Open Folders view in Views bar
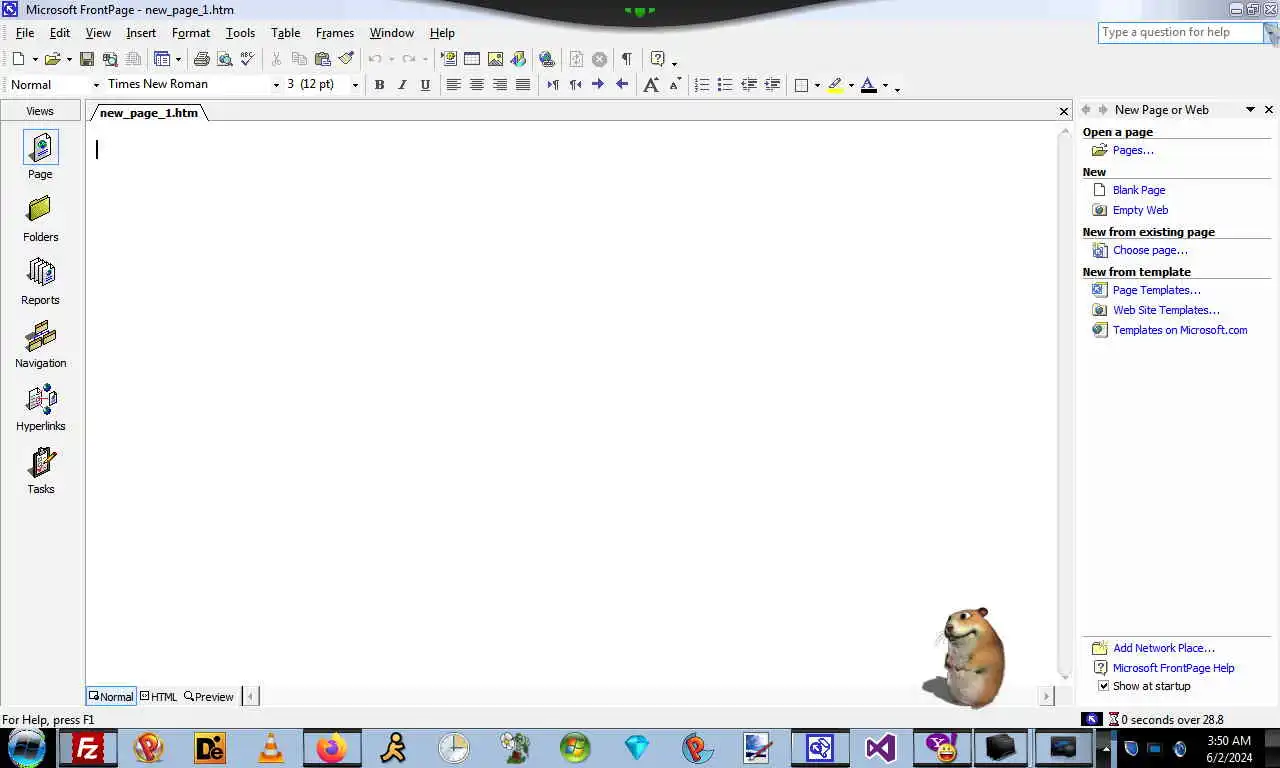Viewport: 1280px width, 768px height. [40, 220]
